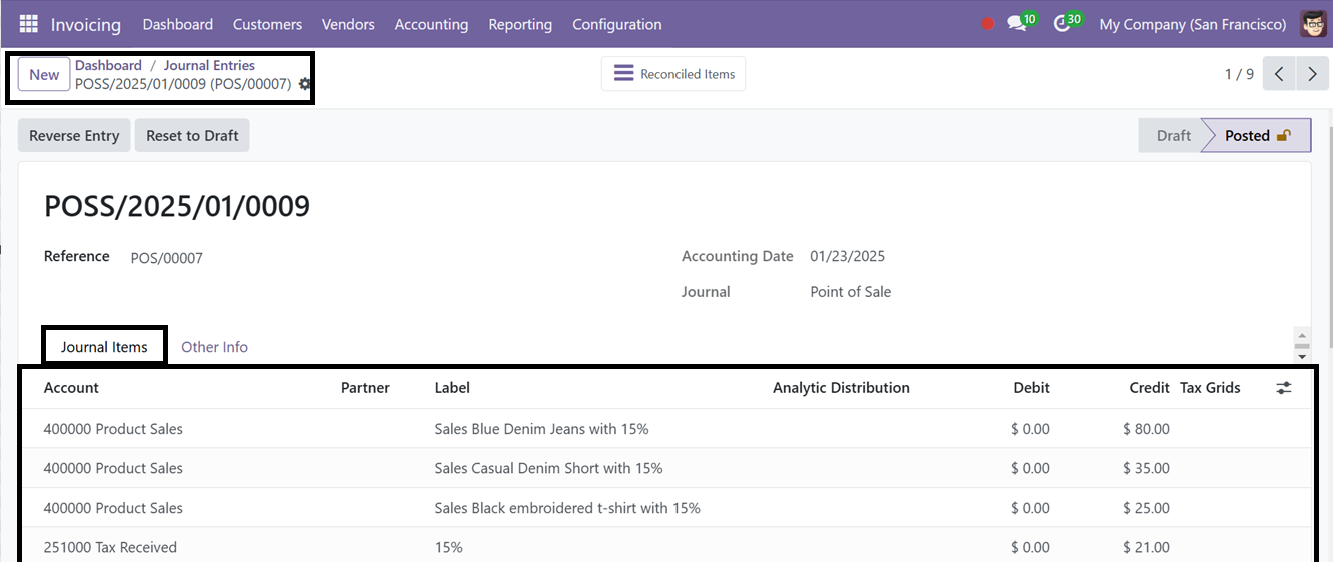1333x562 pixels.
Task: Open the apps grid menu icon
Action: tap(28, 24)
